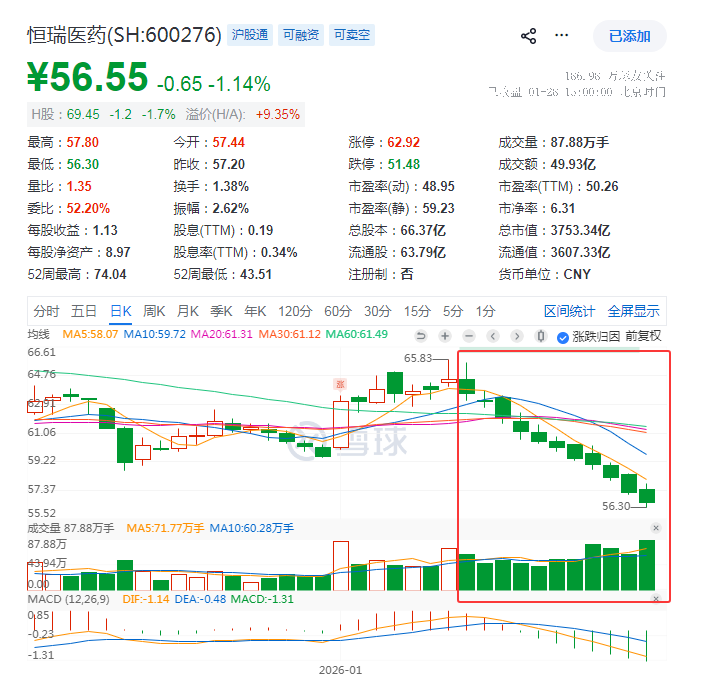The image size is (701, 682).
Task: Click the H股 price 69.45
Action: [83, 114]
